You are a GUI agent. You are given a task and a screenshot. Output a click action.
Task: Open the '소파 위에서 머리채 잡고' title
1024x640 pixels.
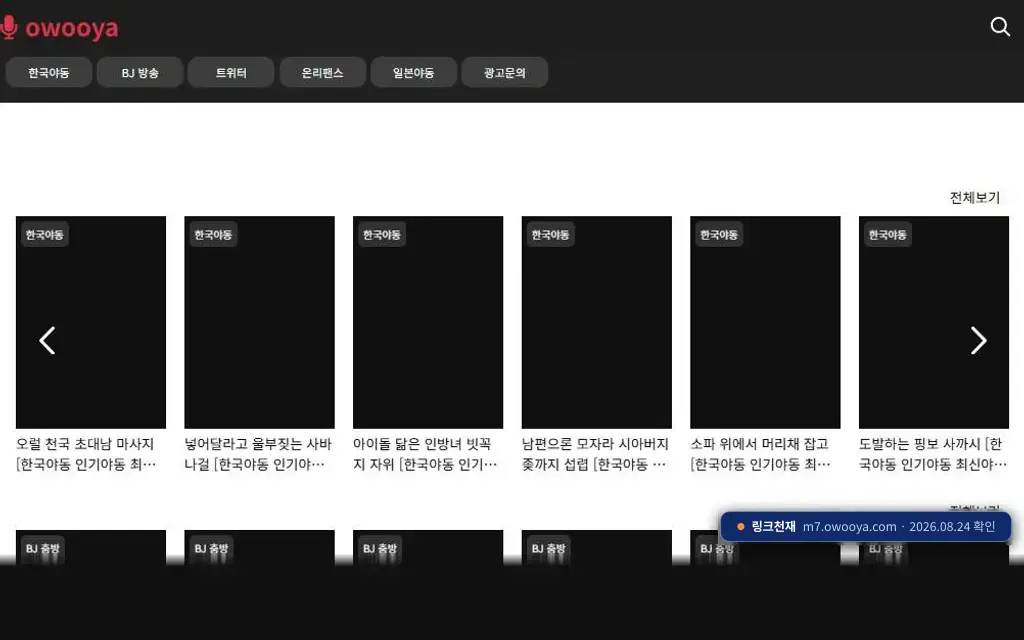760,454
